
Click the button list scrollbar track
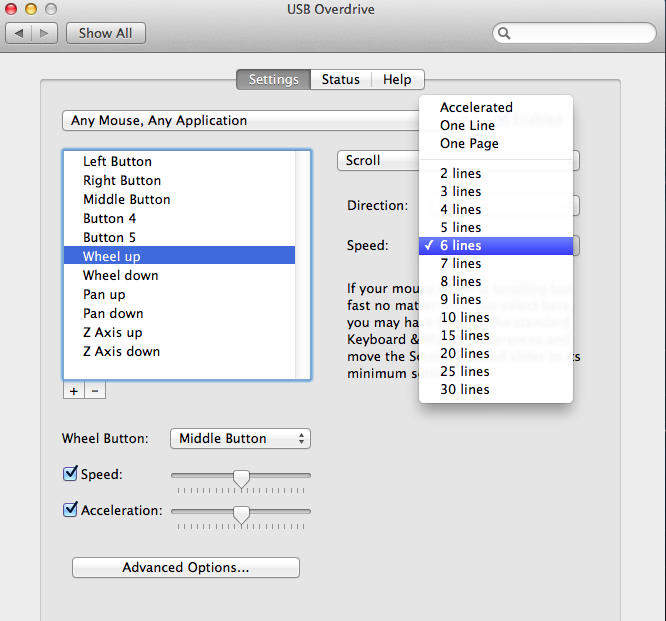tap(302, 265)
